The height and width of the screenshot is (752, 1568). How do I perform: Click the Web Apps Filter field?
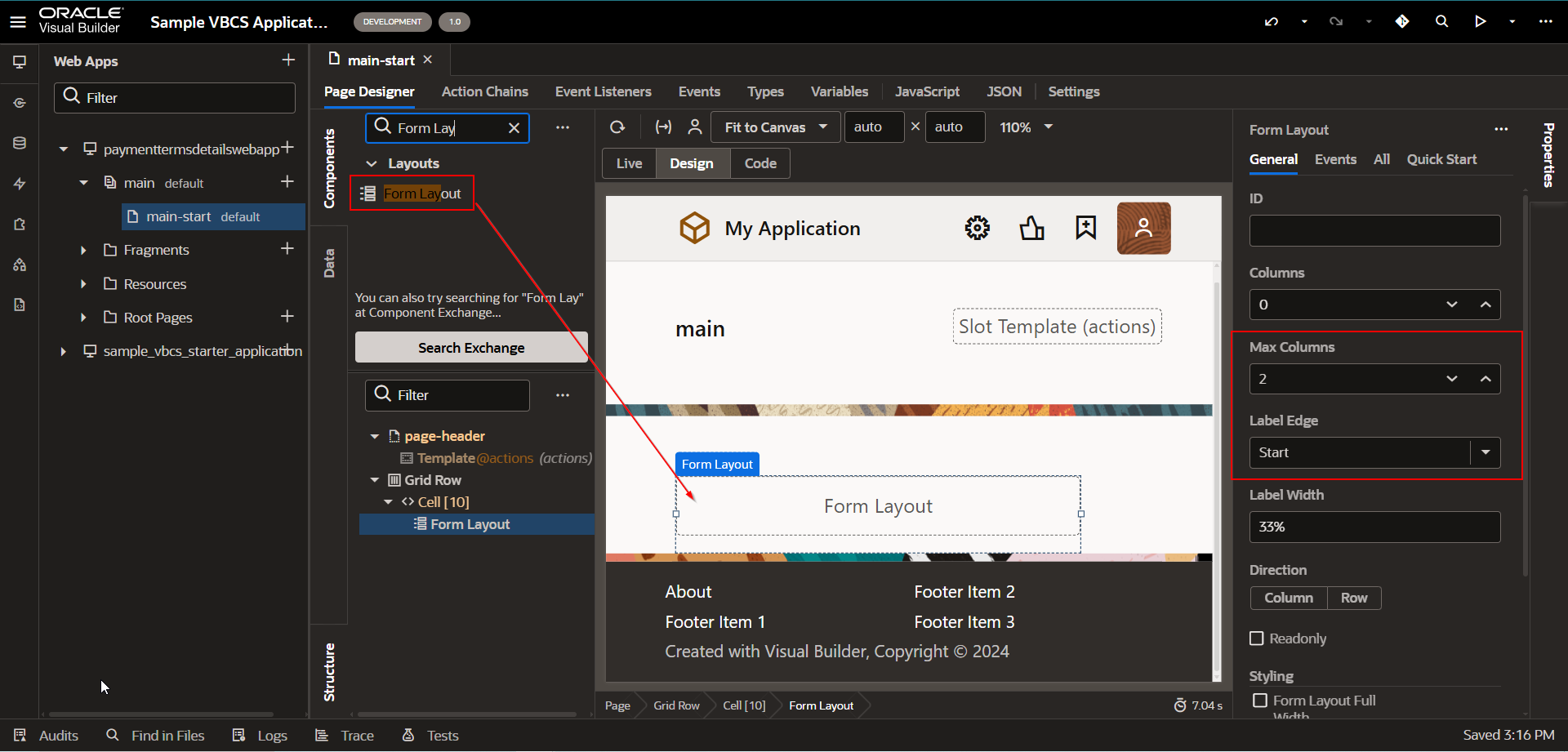tap(175, 98)
